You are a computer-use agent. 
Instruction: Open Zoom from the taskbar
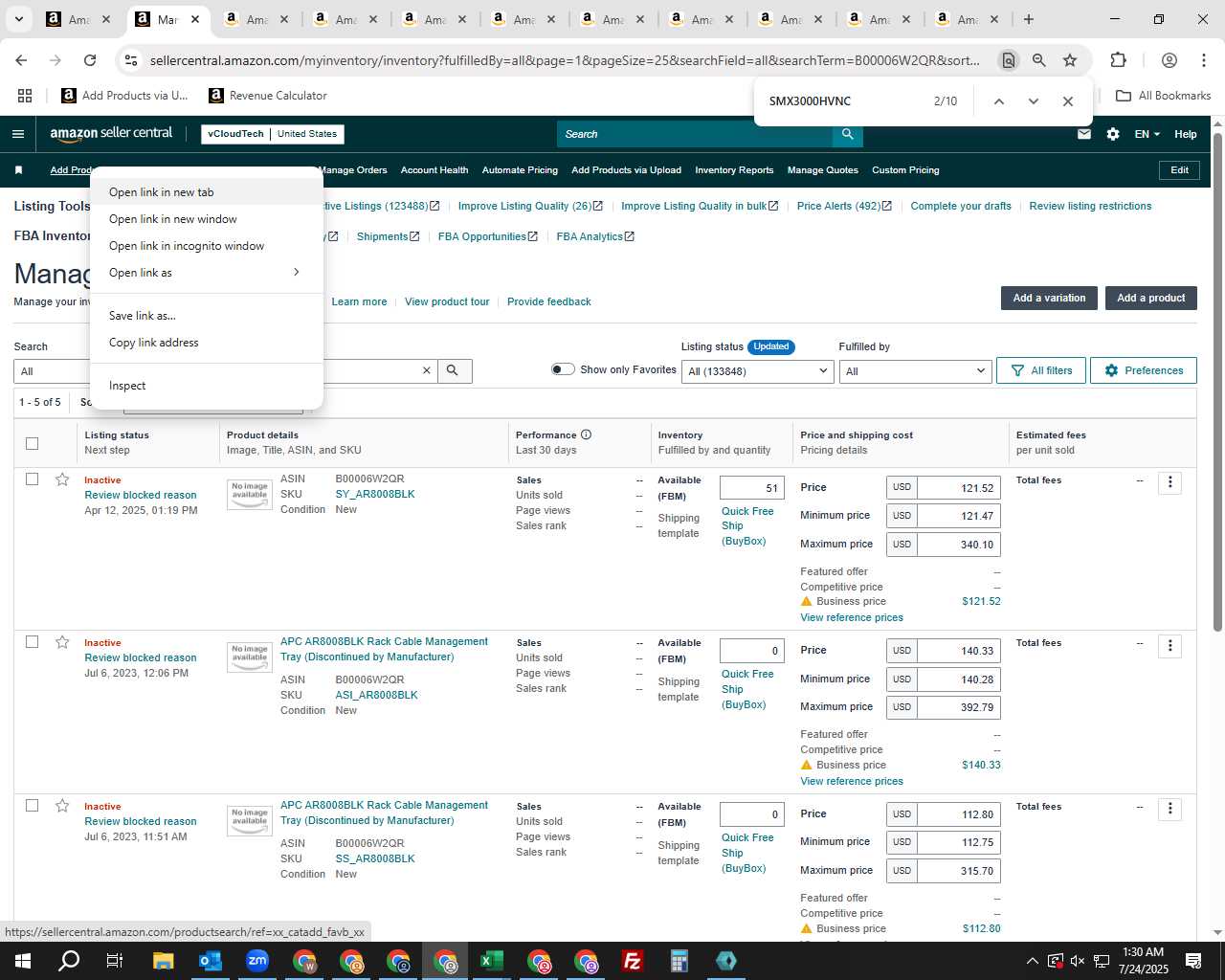[257, 961]
